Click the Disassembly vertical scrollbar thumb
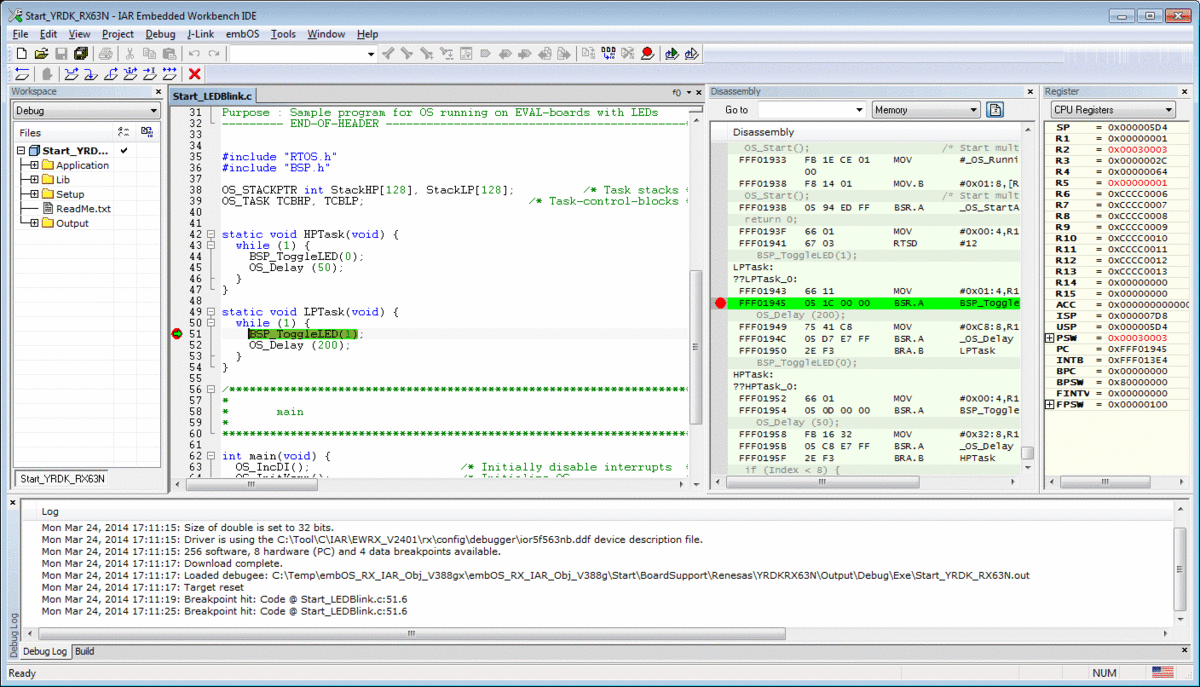This screenshot has width=1200, height=687. 1027,453
